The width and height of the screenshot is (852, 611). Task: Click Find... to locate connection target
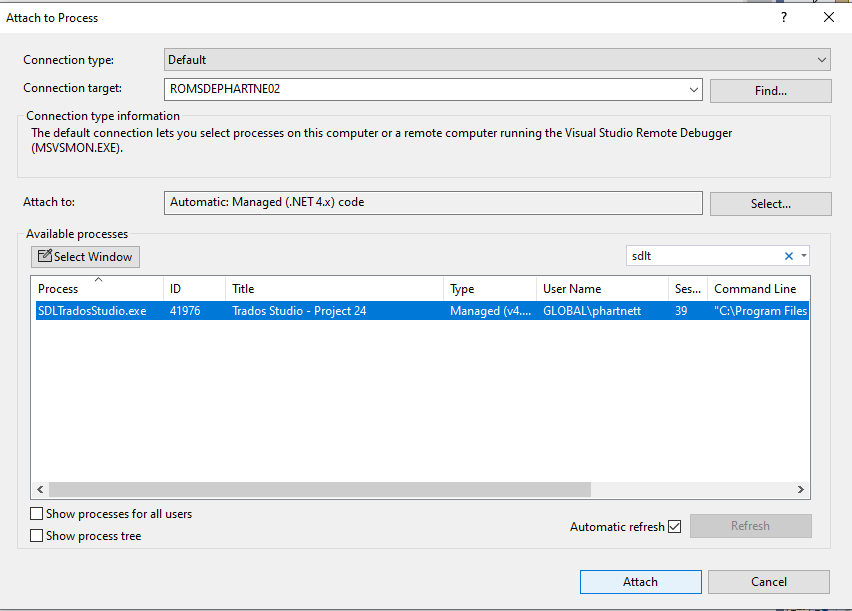click(x=770, y=91)
